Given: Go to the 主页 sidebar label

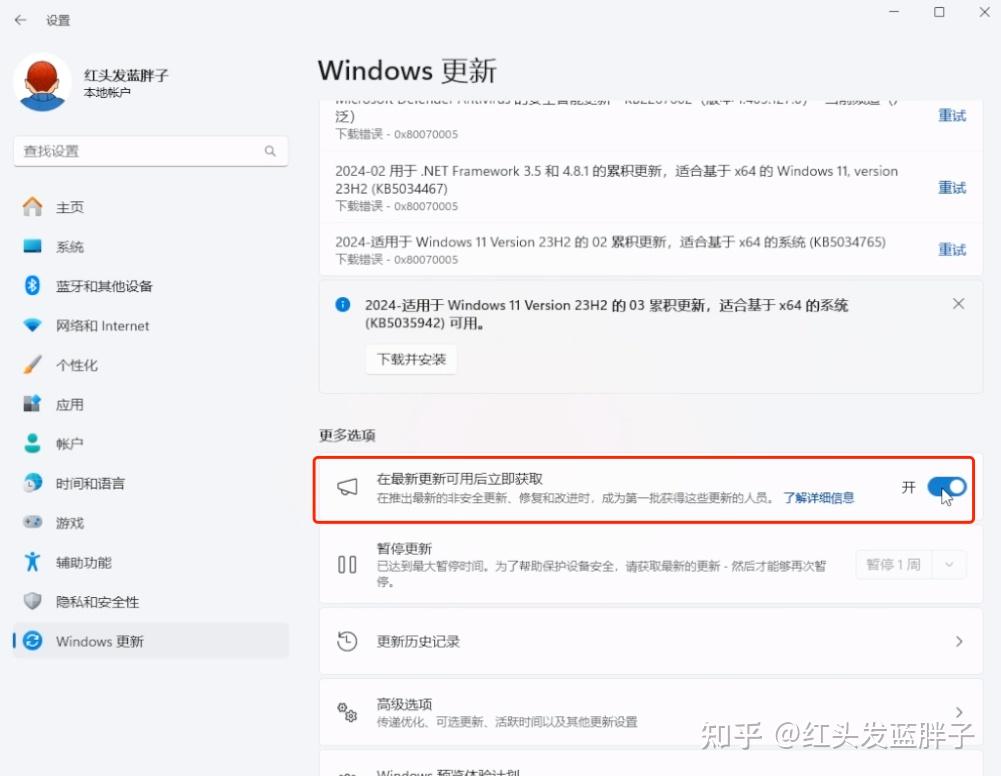Looking at the screenshot, I should 70,207.
